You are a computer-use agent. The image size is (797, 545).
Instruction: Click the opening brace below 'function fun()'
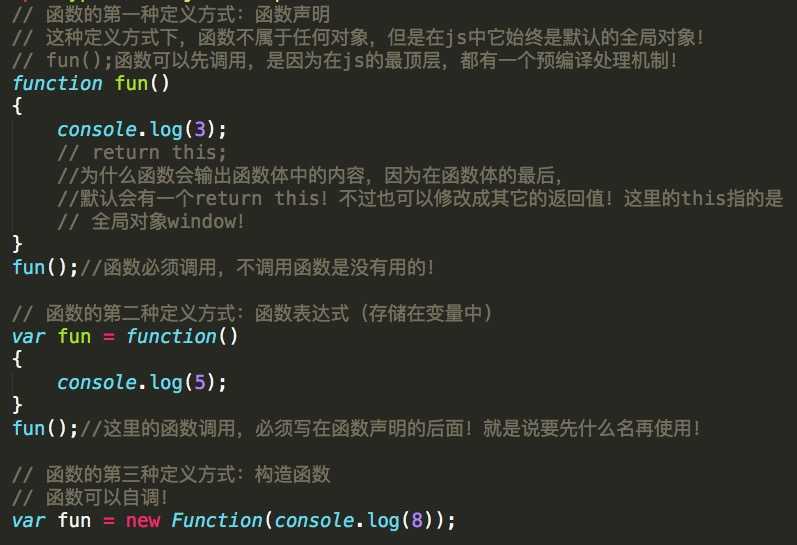pyautogui.click(x=17, y=106)
